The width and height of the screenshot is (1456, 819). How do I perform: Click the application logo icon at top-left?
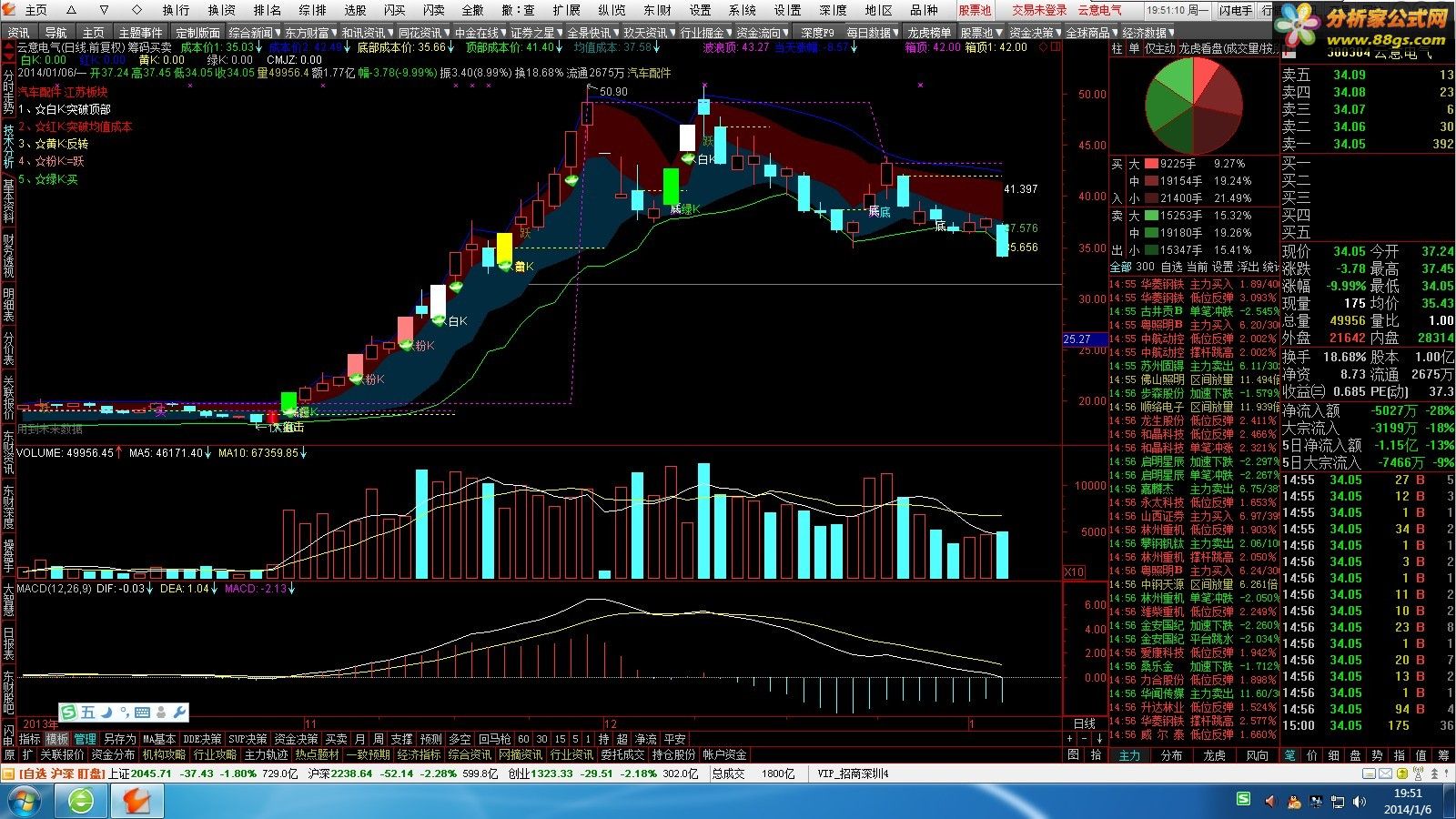tap(11, 10)
